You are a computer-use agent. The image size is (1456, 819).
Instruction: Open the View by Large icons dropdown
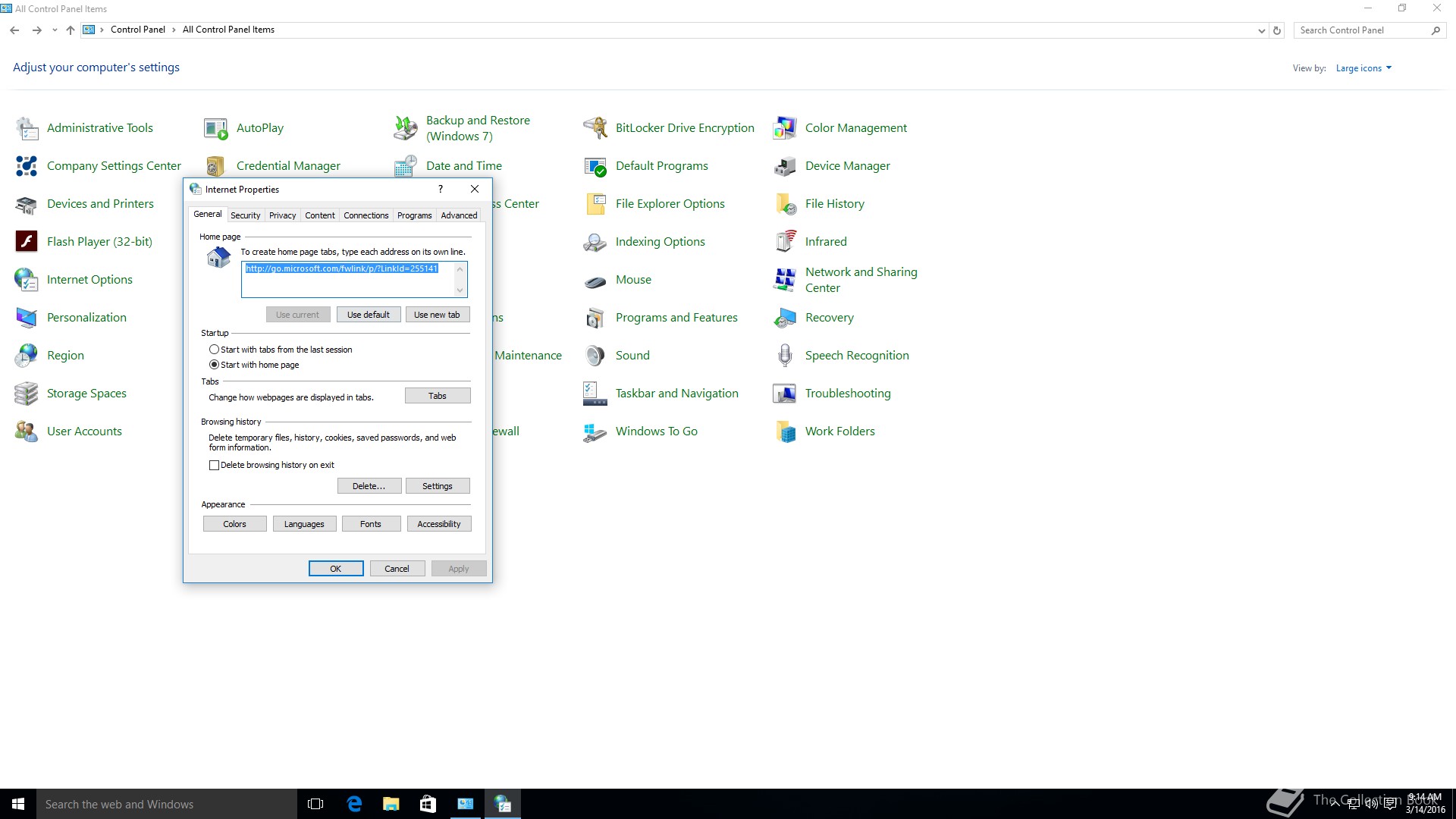[x=1363, y=68]
